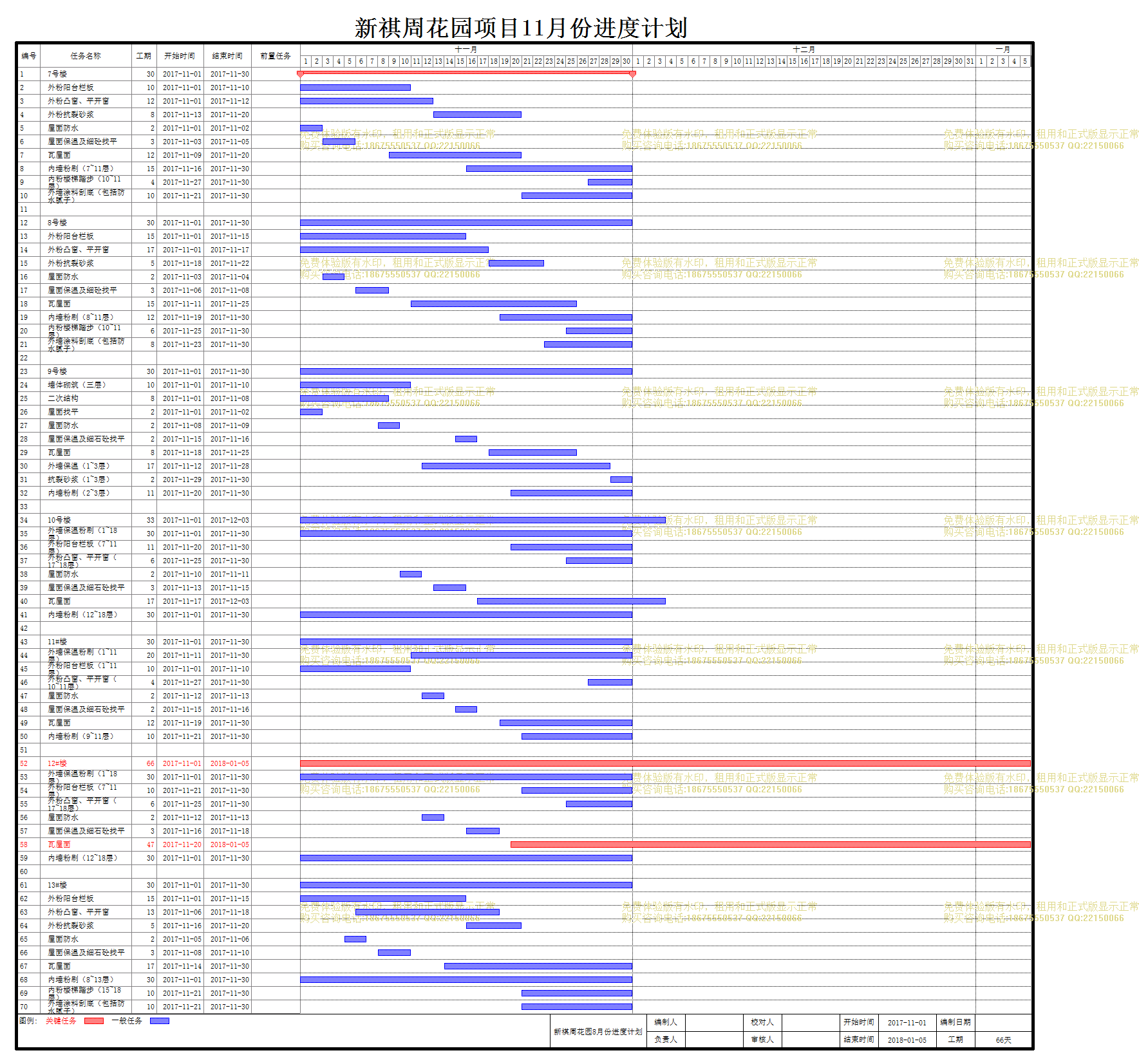Select the short Gantt bar for row 31 抗裂砂浆
Viewport: 1139px width, 1064px height.
621,480
